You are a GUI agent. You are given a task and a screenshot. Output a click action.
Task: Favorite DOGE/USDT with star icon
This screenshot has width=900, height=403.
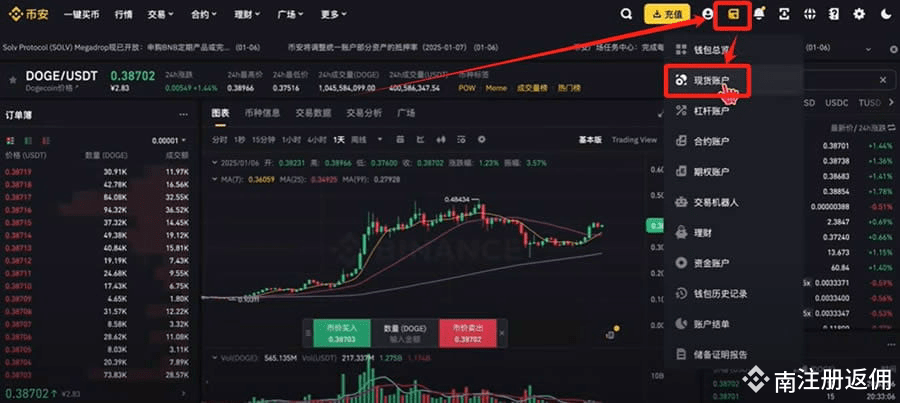(x=13, y=80)
